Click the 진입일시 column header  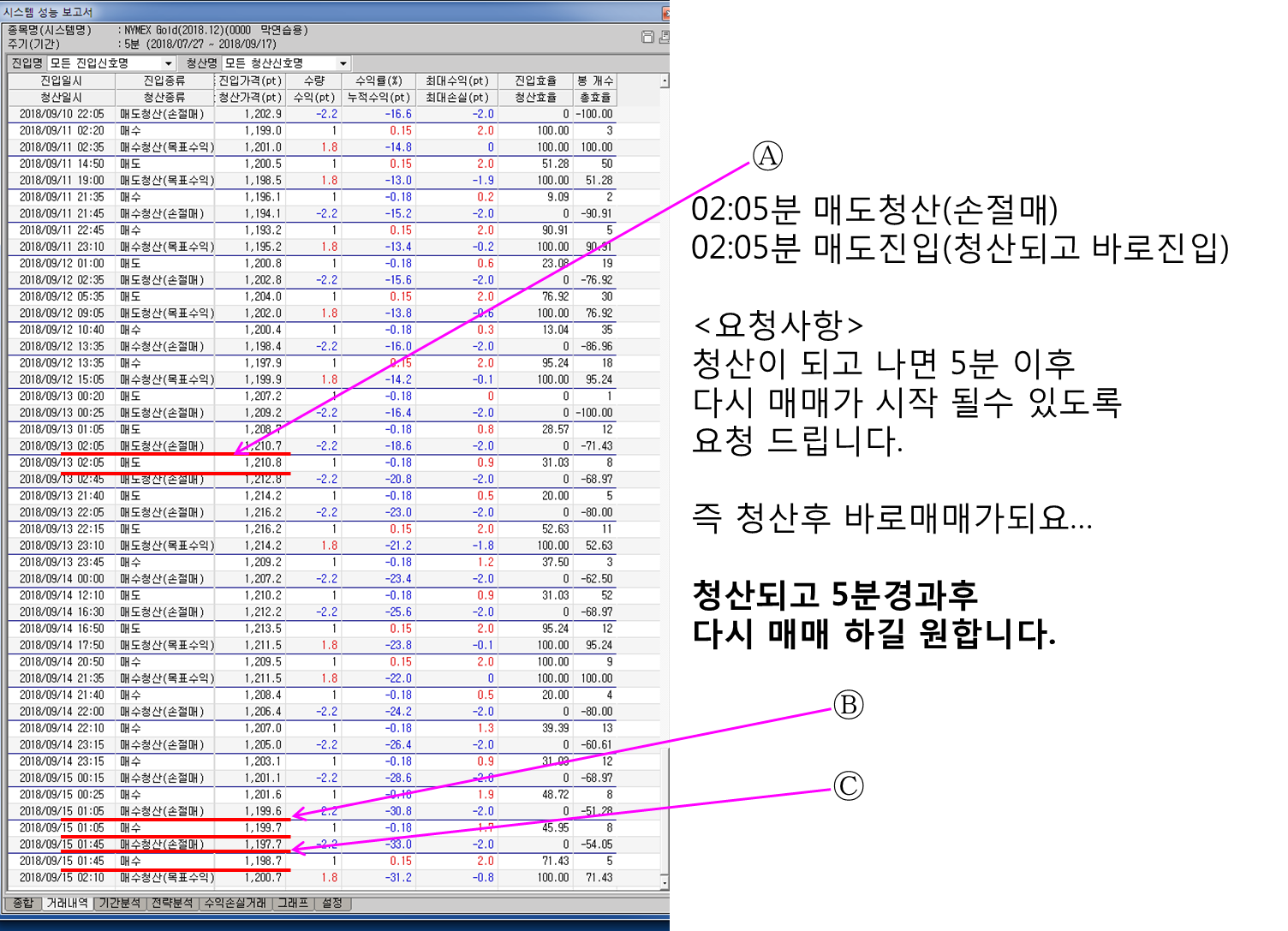tap(62, 81)
